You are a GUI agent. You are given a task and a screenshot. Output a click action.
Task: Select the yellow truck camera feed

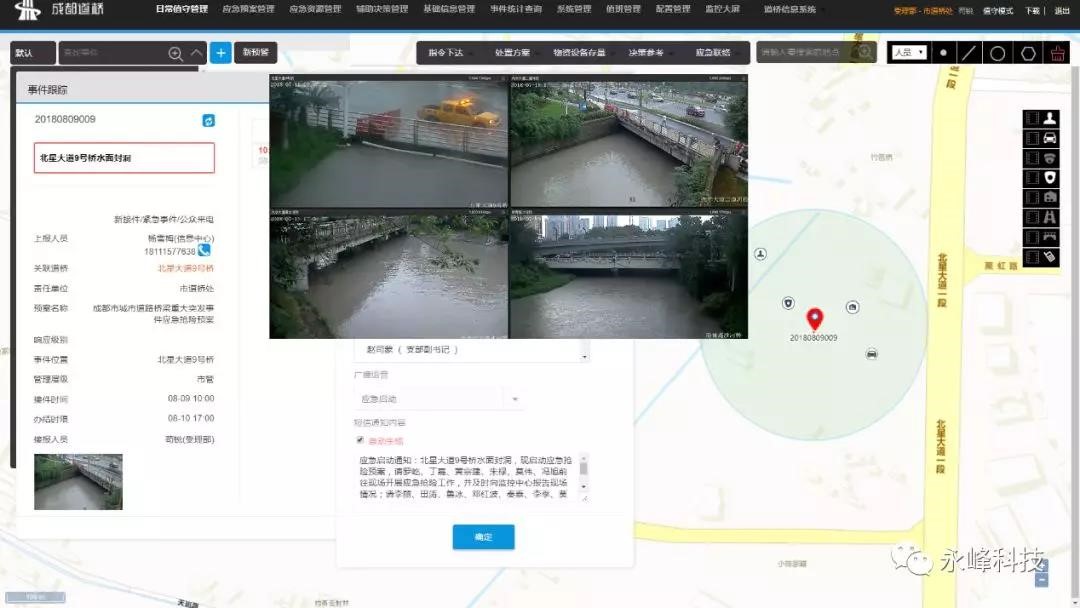[388, 141]
